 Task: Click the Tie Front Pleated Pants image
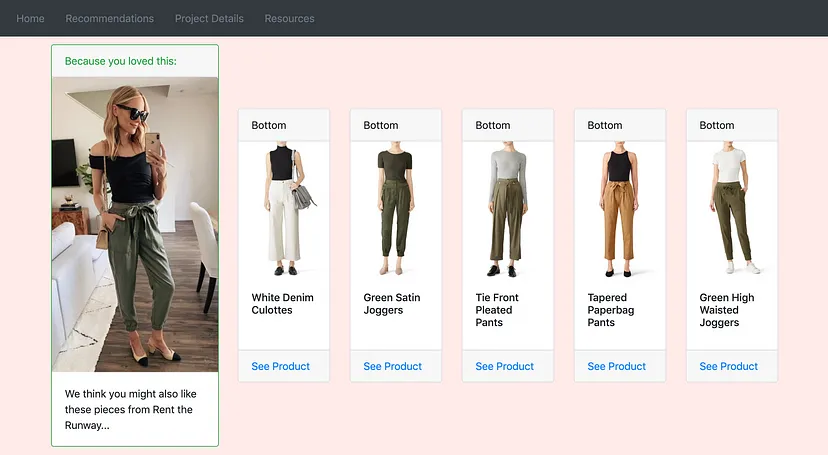[x=507, y=211]
